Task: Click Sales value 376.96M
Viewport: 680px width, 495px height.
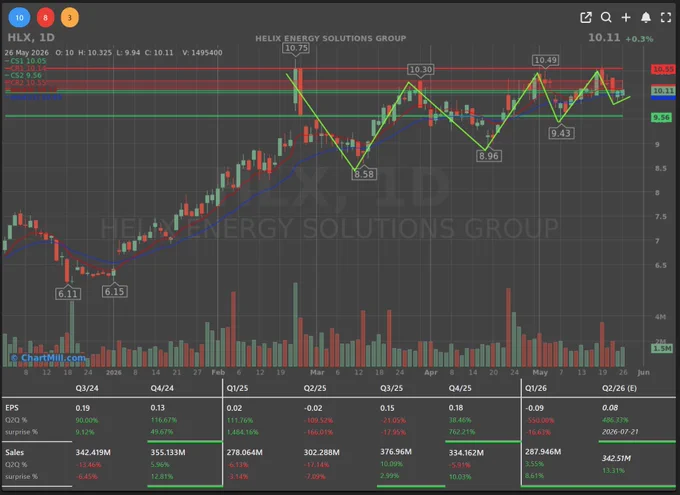Action: pyautogui.click(x=396, y=452)
